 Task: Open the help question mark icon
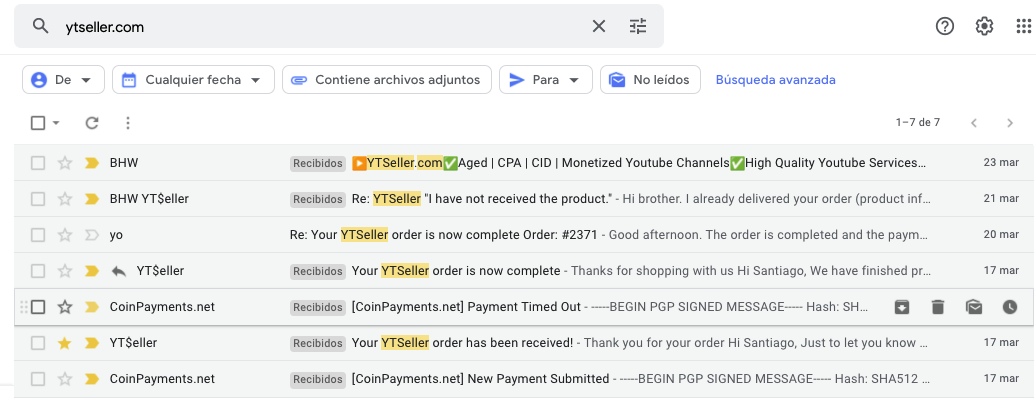point(945,26)
